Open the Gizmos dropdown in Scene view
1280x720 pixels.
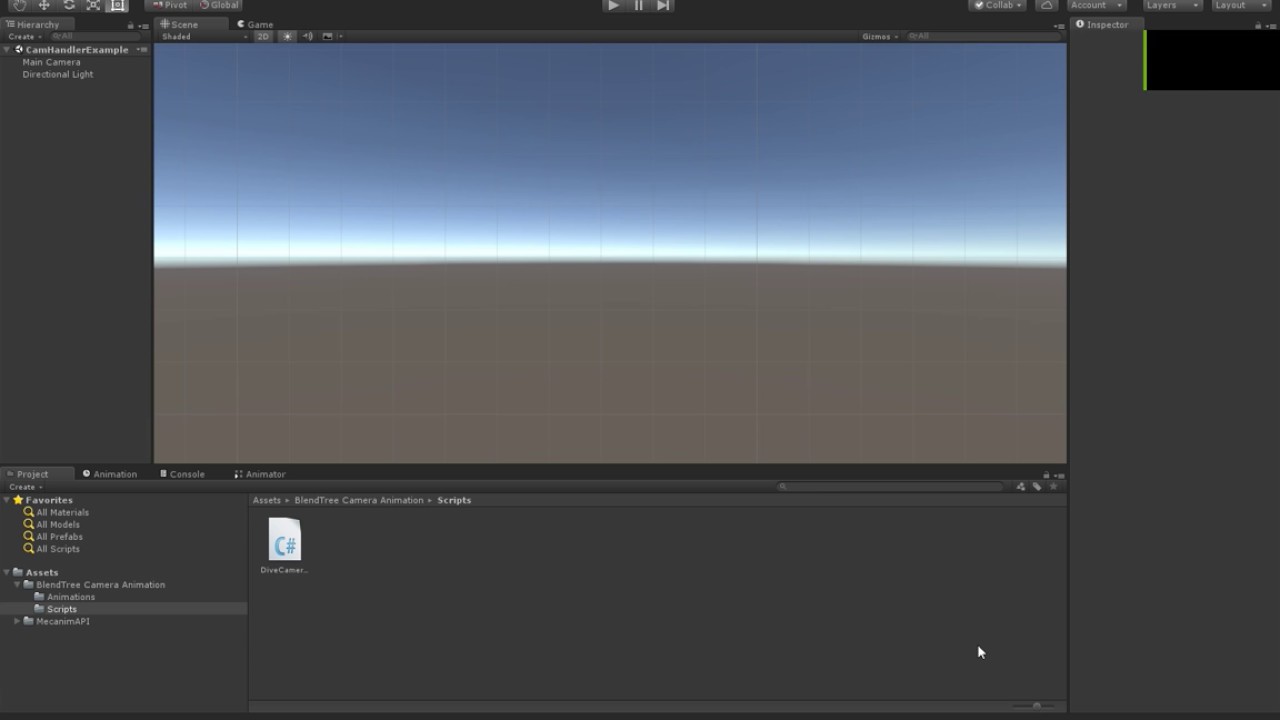878,36
